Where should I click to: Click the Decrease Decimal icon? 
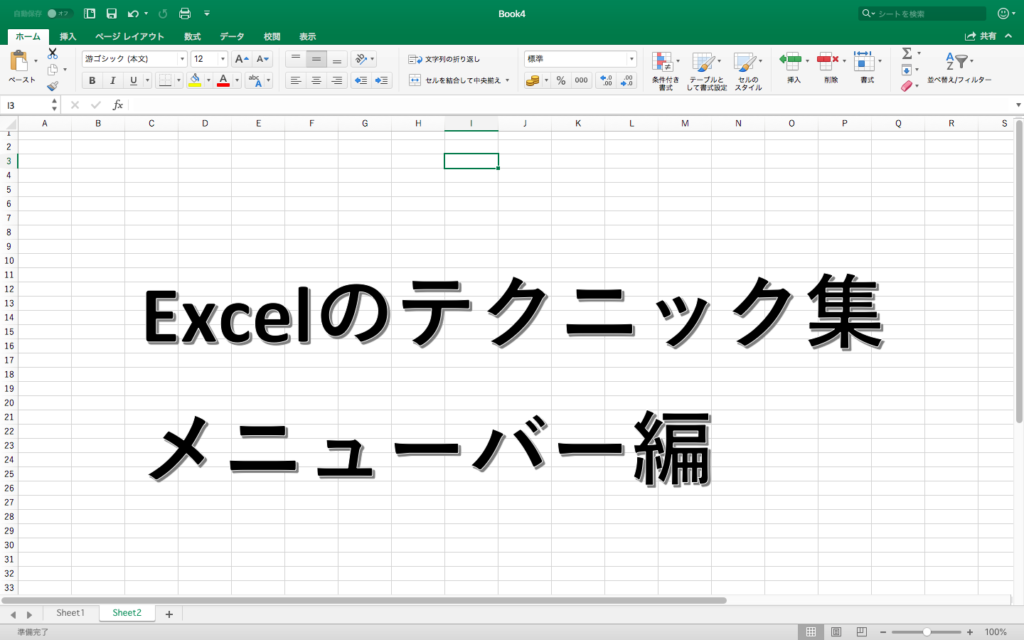(x=627, y=80)
